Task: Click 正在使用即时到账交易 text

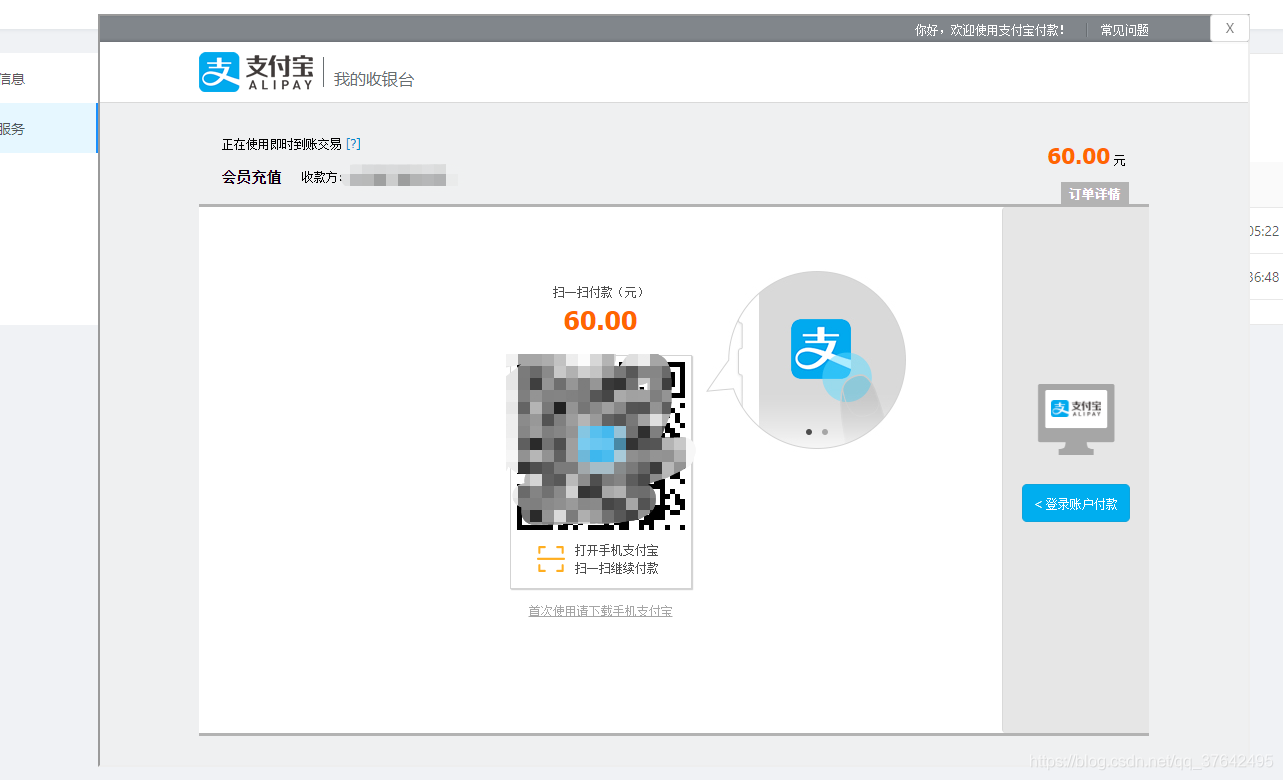Action: [x=281, y=144]
